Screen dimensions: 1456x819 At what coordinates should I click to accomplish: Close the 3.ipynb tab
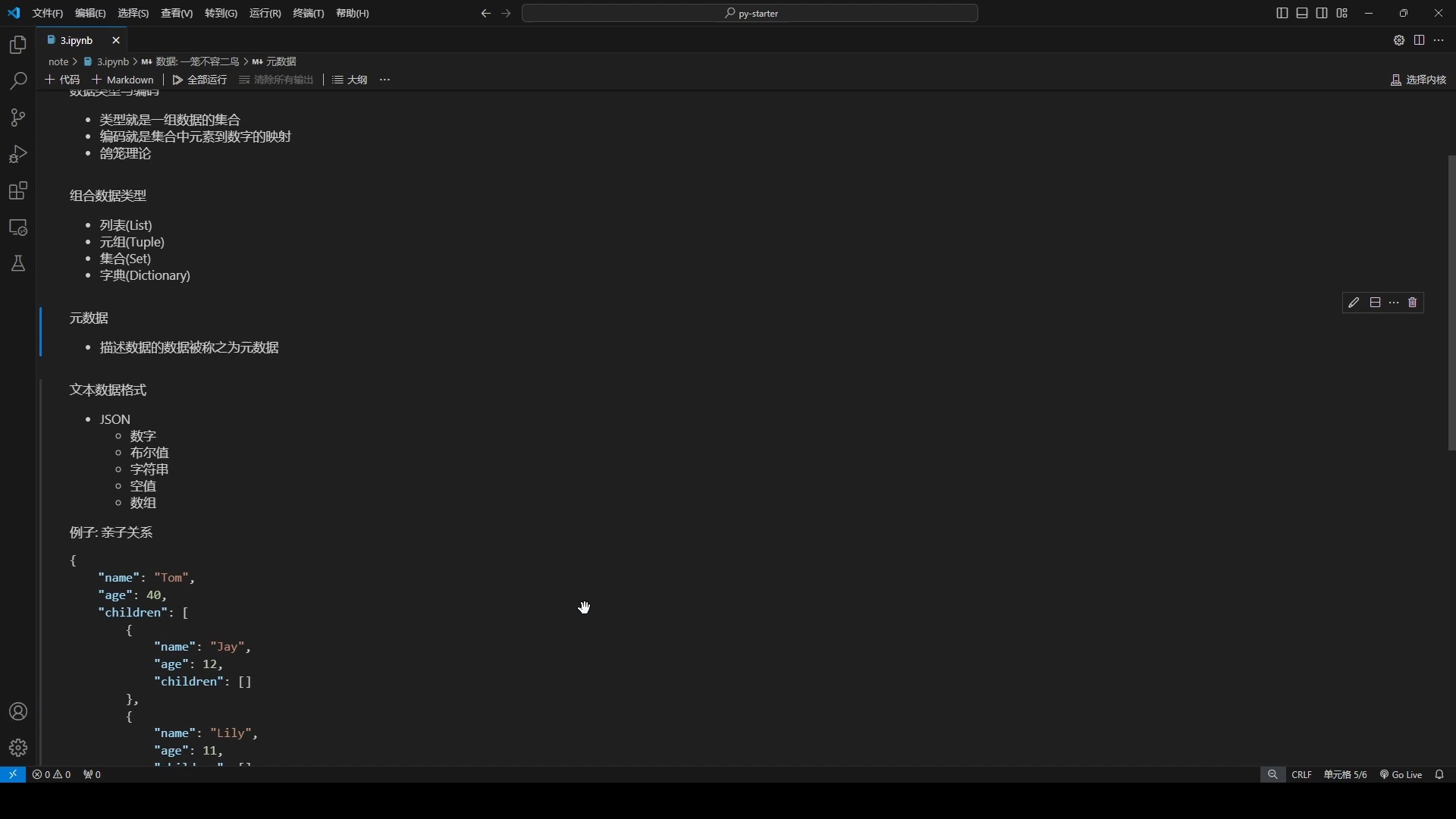[116, 40]
